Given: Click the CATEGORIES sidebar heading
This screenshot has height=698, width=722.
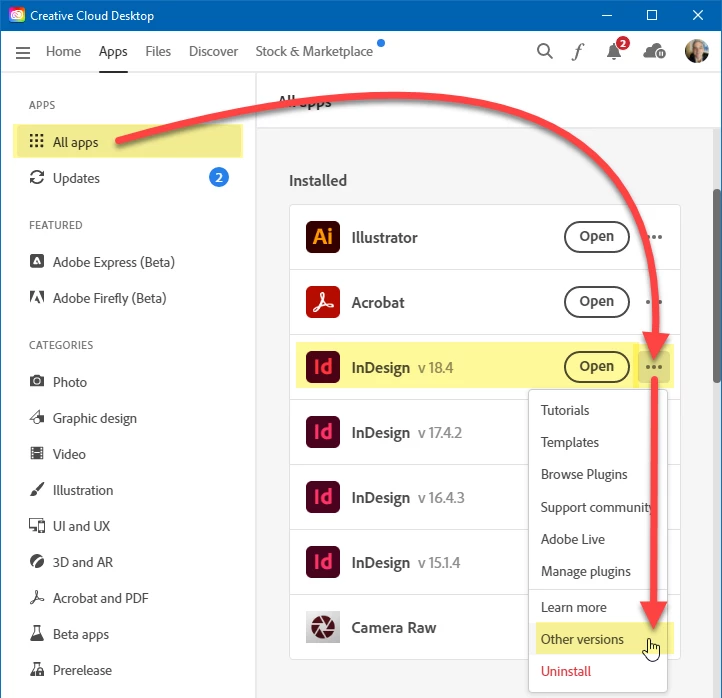Looking at the screenshot, I should tap(61, 345).
